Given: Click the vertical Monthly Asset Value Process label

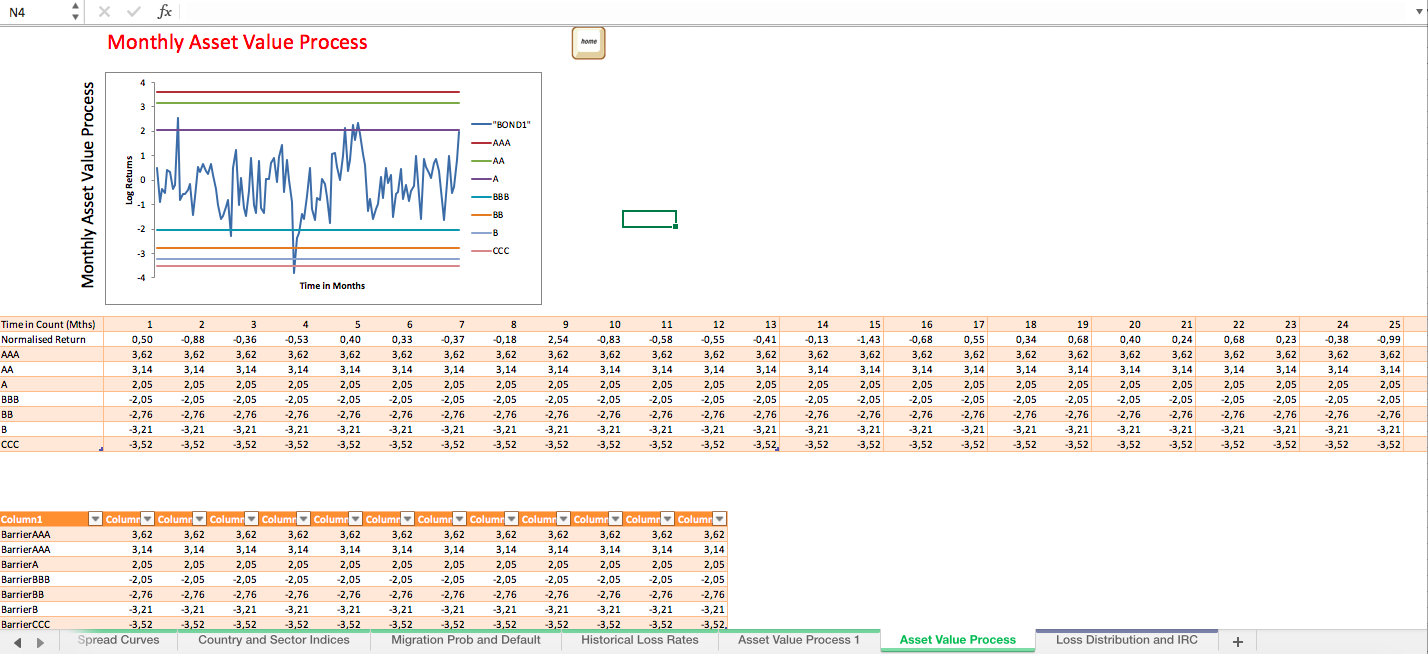Looking at the screenshot, I should (x=88, y=185).
